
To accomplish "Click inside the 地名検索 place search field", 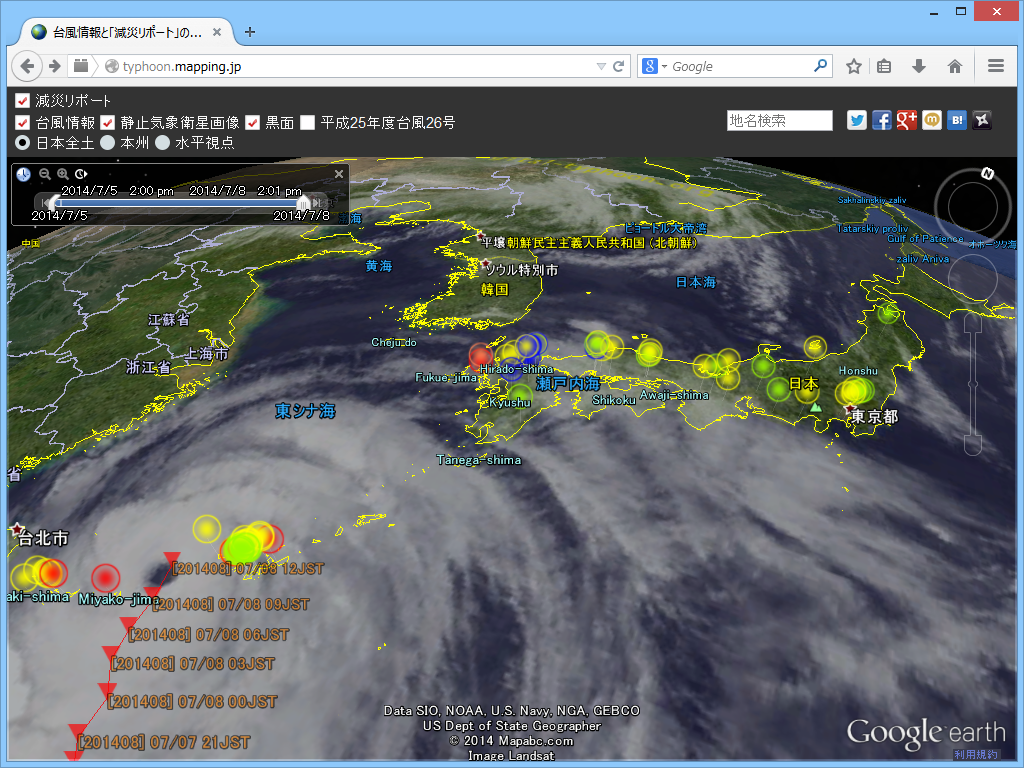I will pyautogui.click(x=780, y=121).
